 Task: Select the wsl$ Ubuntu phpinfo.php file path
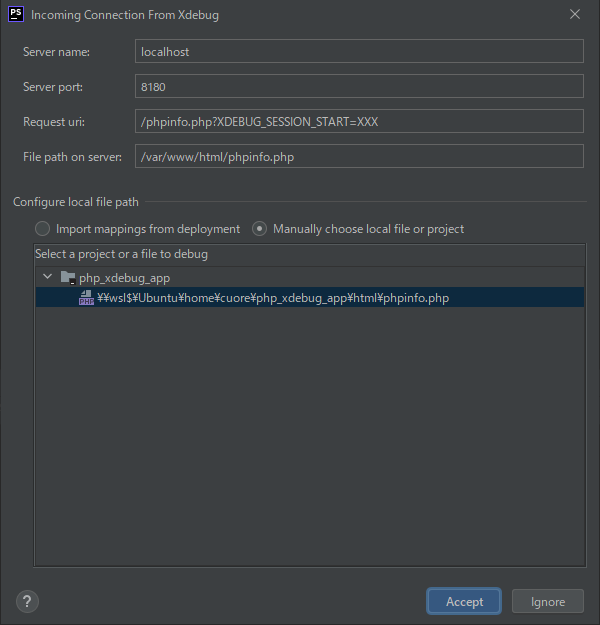point(272,298)
